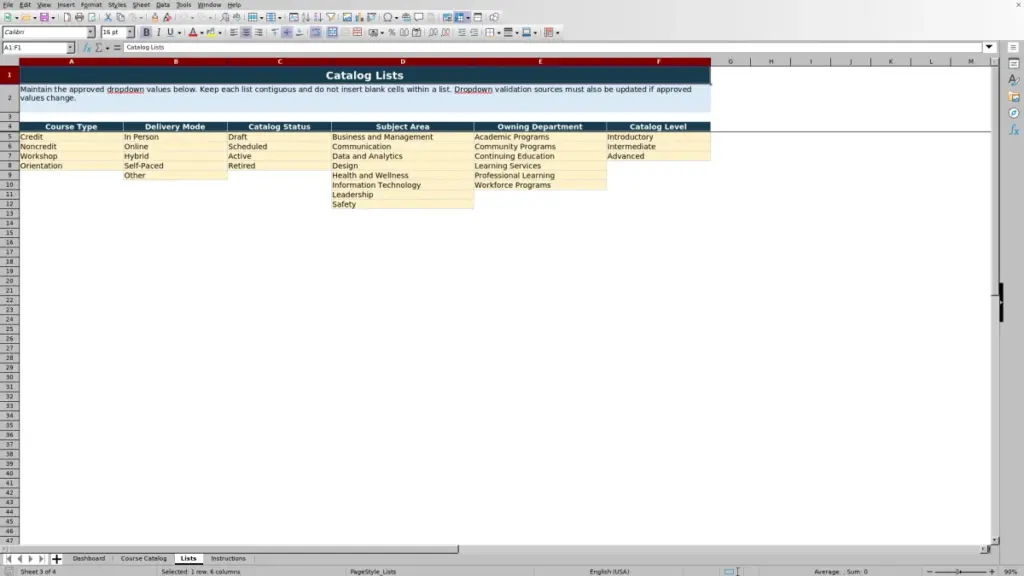Toggle Center Horizontally alignment
This screenshot has width=1024, height=576.
(x=246, y=33)
